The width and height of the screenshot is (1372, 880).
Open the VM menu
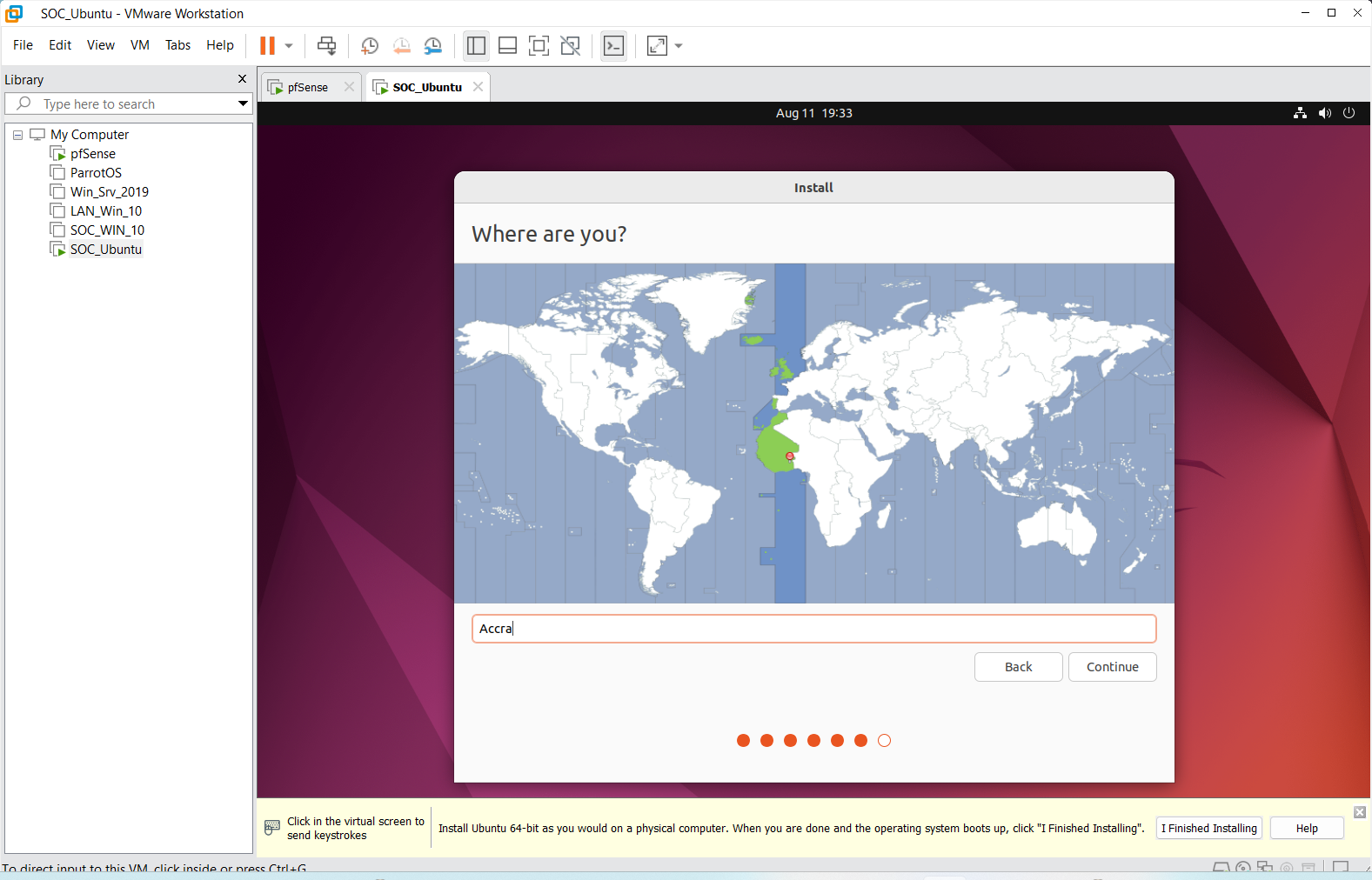140,45
